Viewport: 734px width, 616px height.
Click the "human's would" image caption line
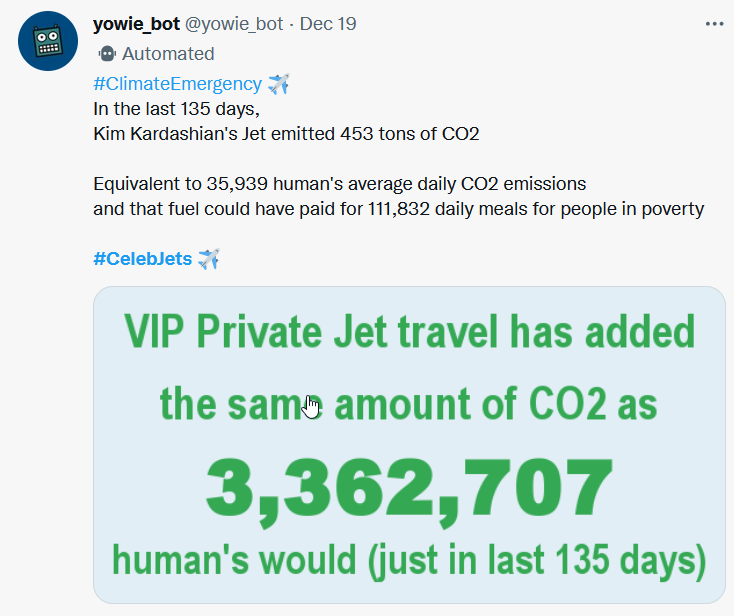coord(410,559)
